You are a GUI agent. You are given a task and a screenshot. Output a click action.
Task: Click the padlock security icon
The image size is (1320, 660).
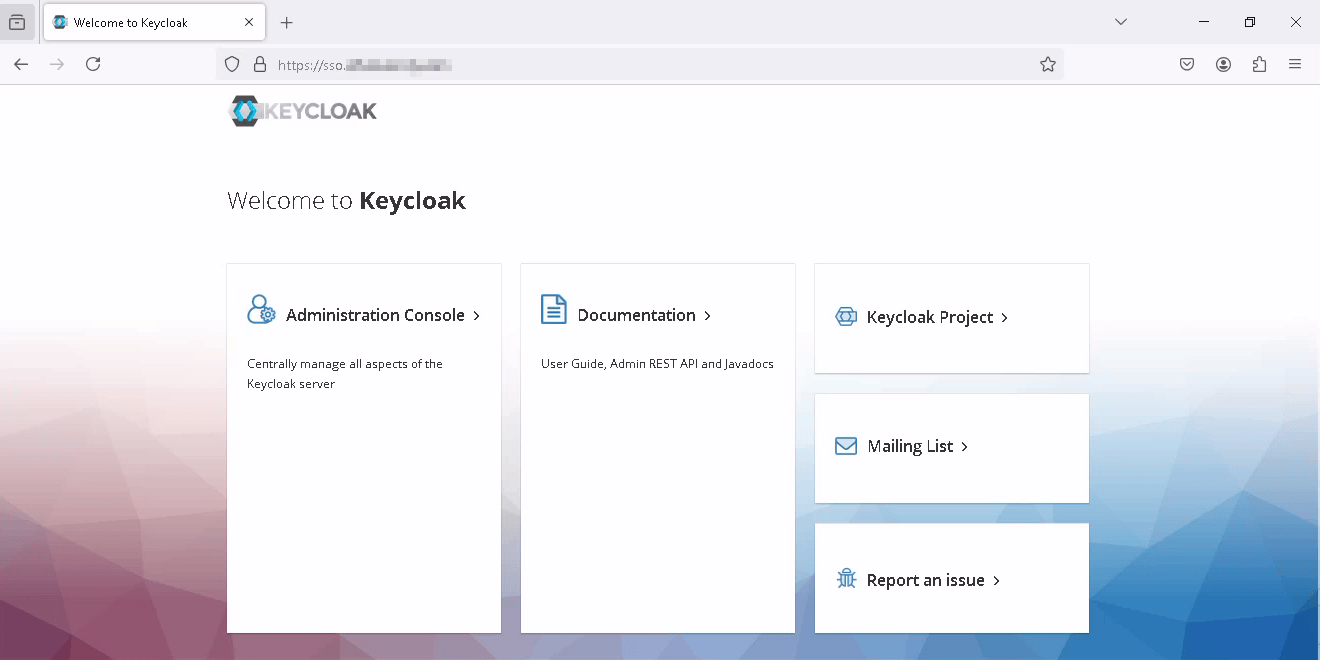pyautogui.click(x=259, y=63)
